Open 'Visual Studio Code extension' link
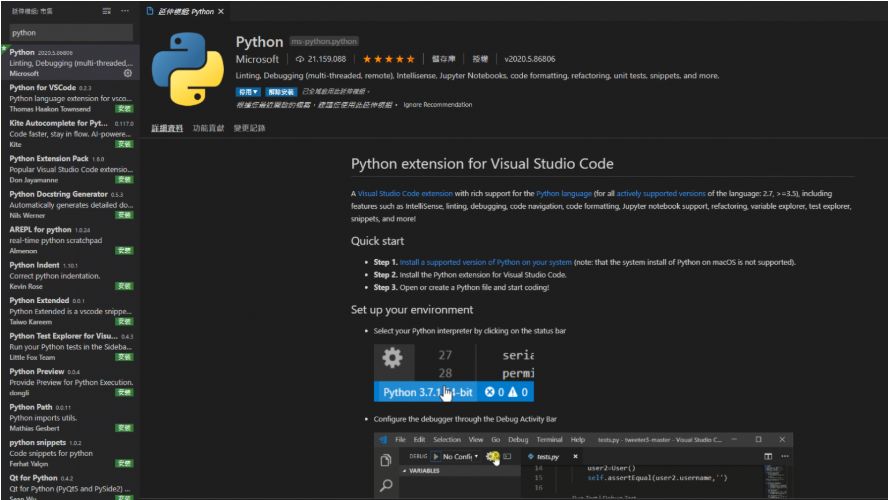The width and height of the screenshot is (889, 500). 405,193
